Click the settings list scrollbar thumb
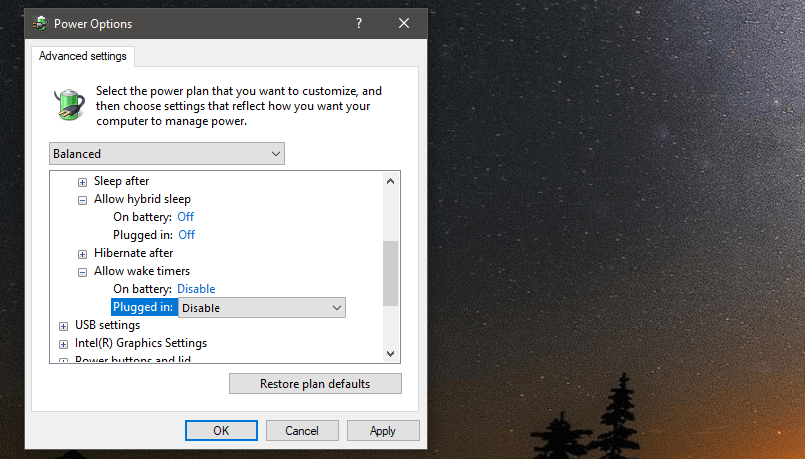The image size is (805, 459). coord(390,274)
